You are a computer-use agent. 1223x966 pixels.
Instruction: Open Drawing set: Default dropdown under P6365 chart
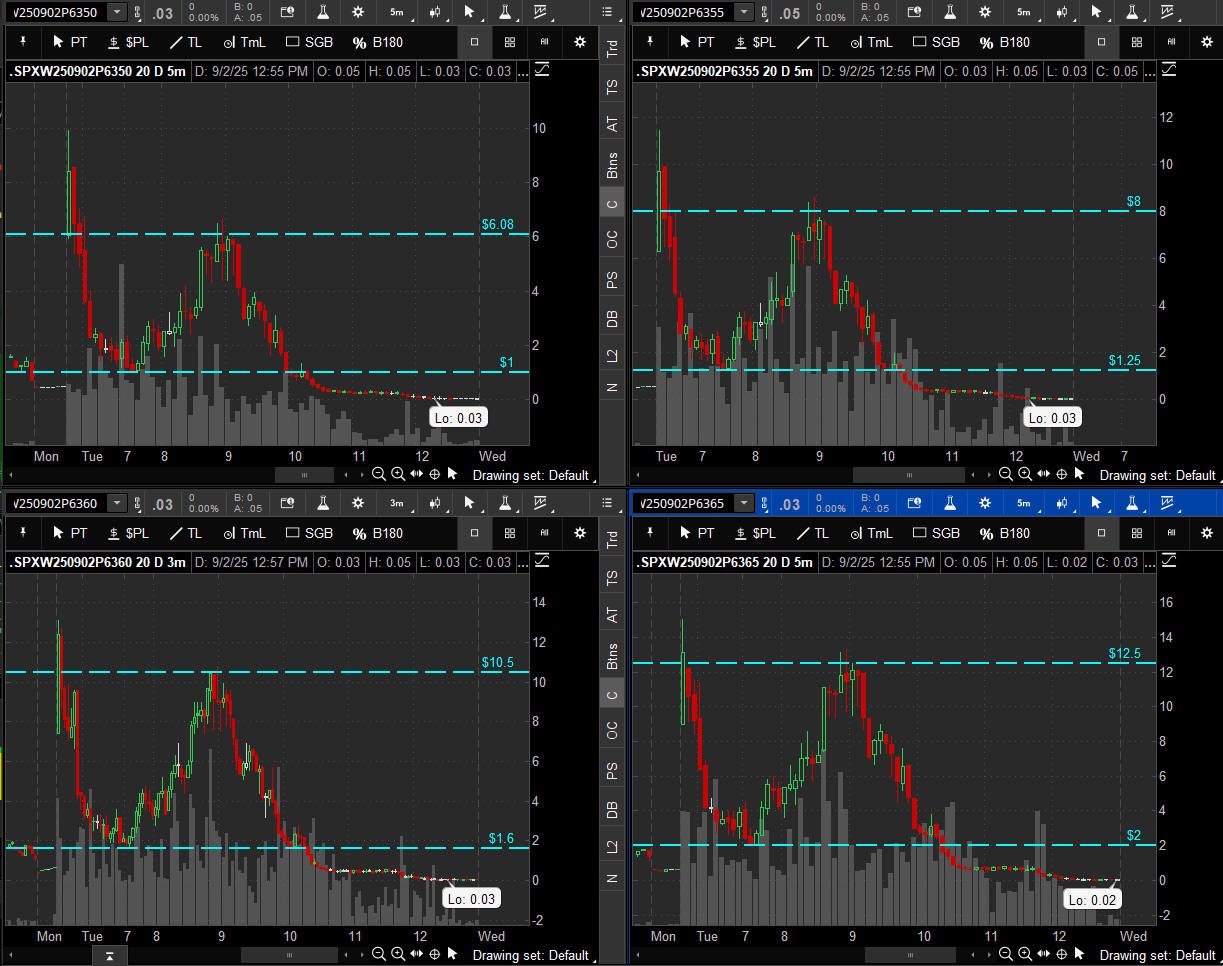(x=1157, y=955)
